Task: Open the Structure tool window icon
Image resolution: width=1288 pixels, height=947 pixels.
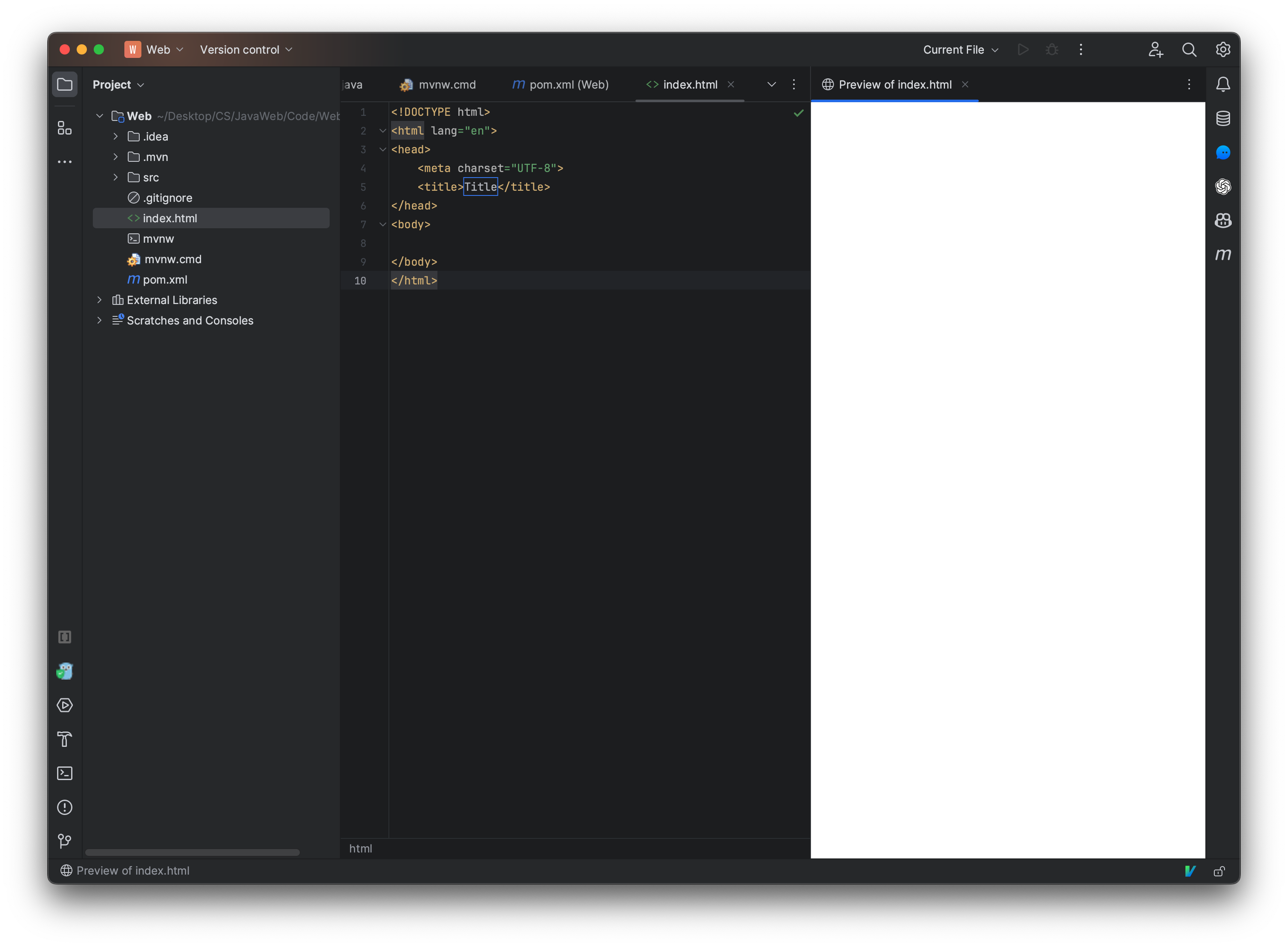Action: [65, 128]
